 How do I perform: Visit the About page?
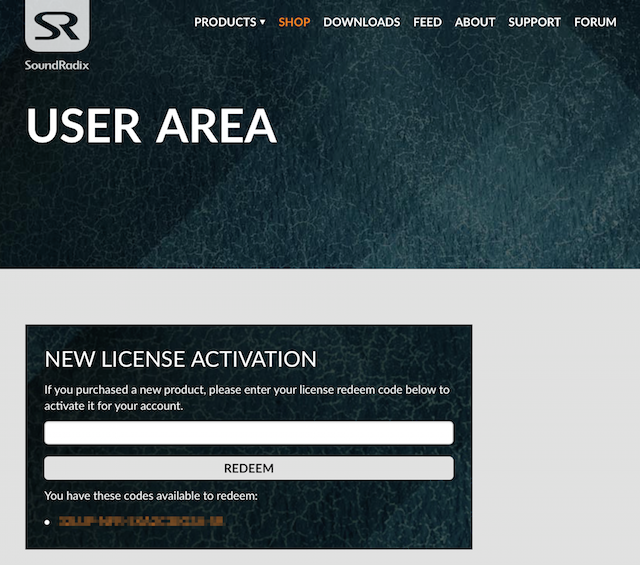click(x=475, y=22)
